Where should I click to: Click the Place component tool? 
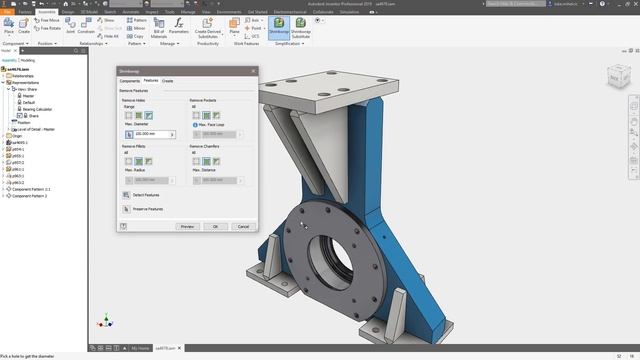coord(9,25)
